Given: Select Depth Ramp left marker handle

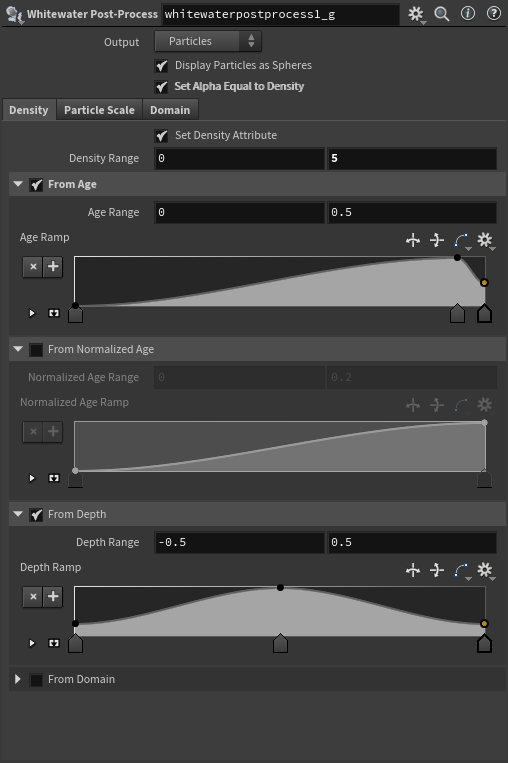Looking at the screenshot, I should tap(75, 644).
